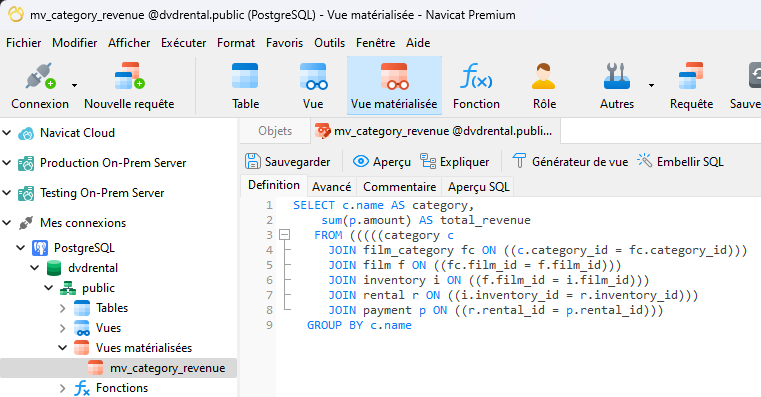The height and width of the screenshot is (397, 761).
Task: Click the Connexion plug icon
Action: [40, 76]
